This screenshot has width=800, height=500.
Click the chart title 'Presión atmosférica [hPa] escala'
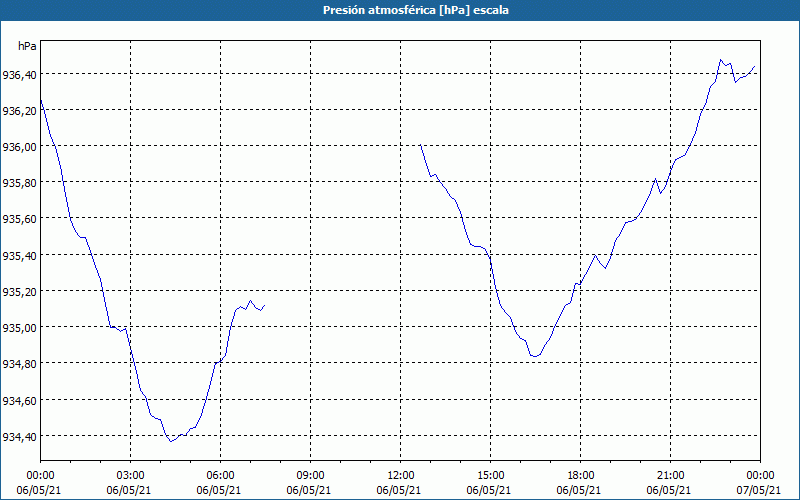[x=416, y=10]
